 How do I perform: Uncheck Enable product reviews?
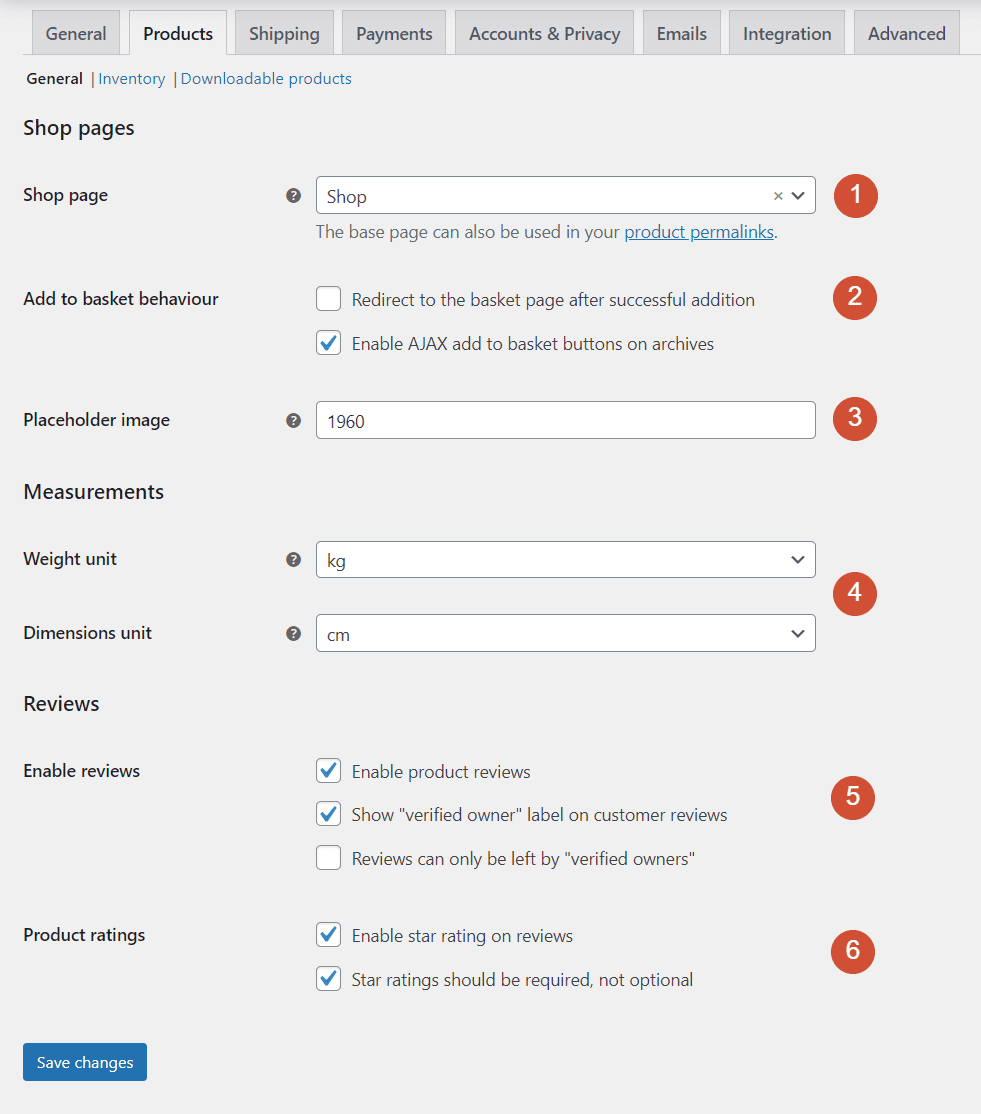pos(328,770)
